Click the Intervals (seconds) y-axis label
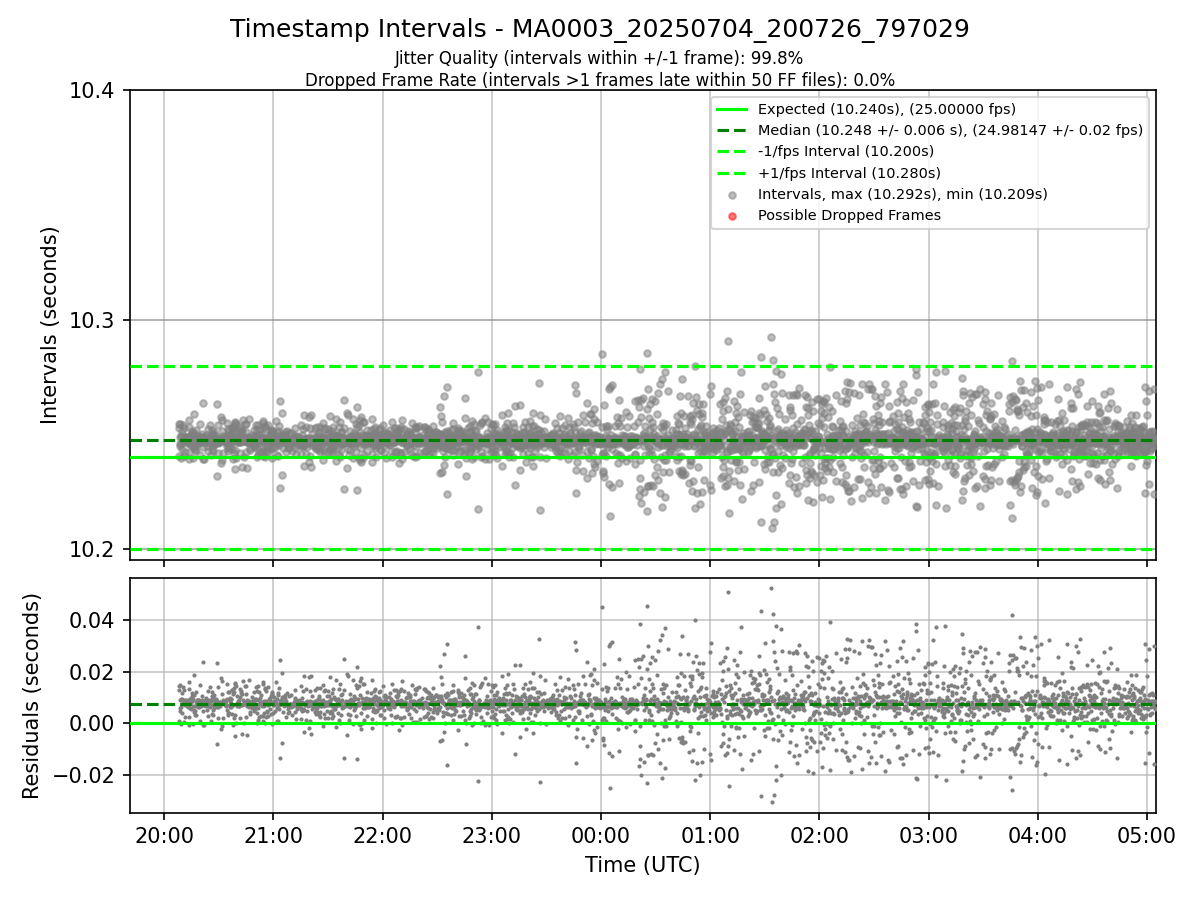This screenshot has width=1200, height=900. click(x=50, y=325)
